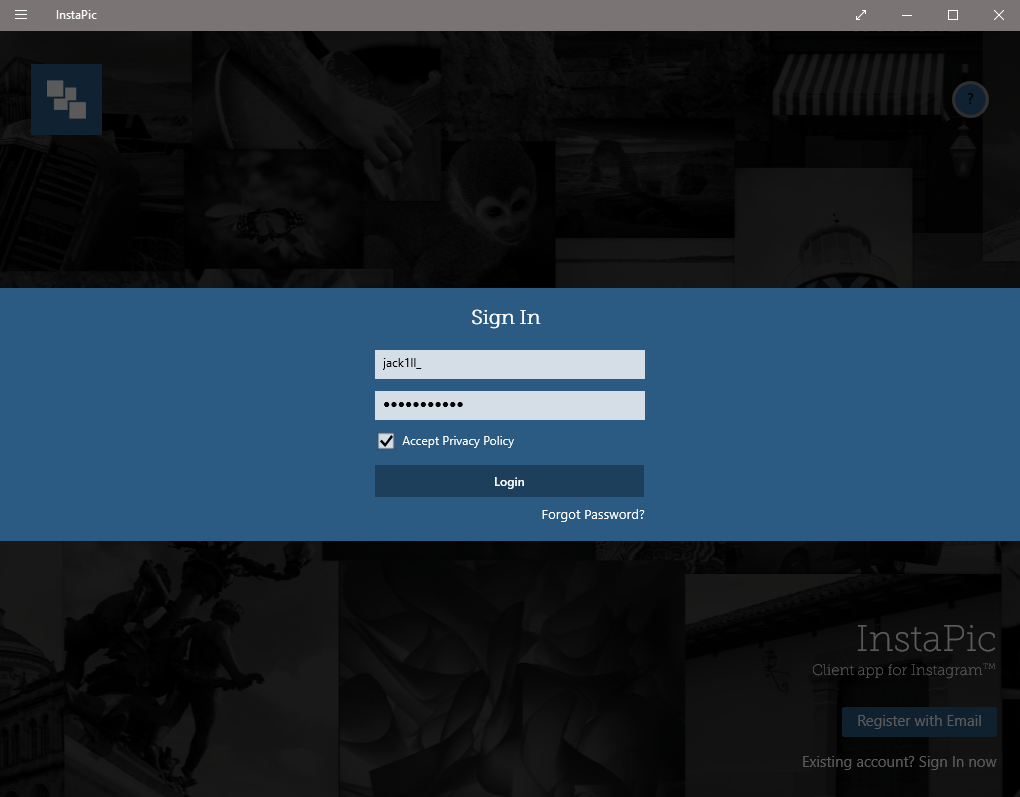Minimize the InstaPic window
Screen dimensions: 1020x797
click(907, 15)
